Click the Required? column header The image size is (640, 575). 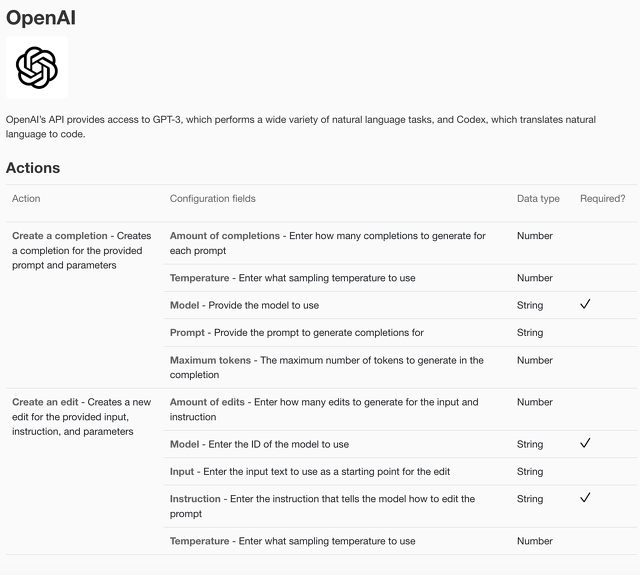point(602,199)
